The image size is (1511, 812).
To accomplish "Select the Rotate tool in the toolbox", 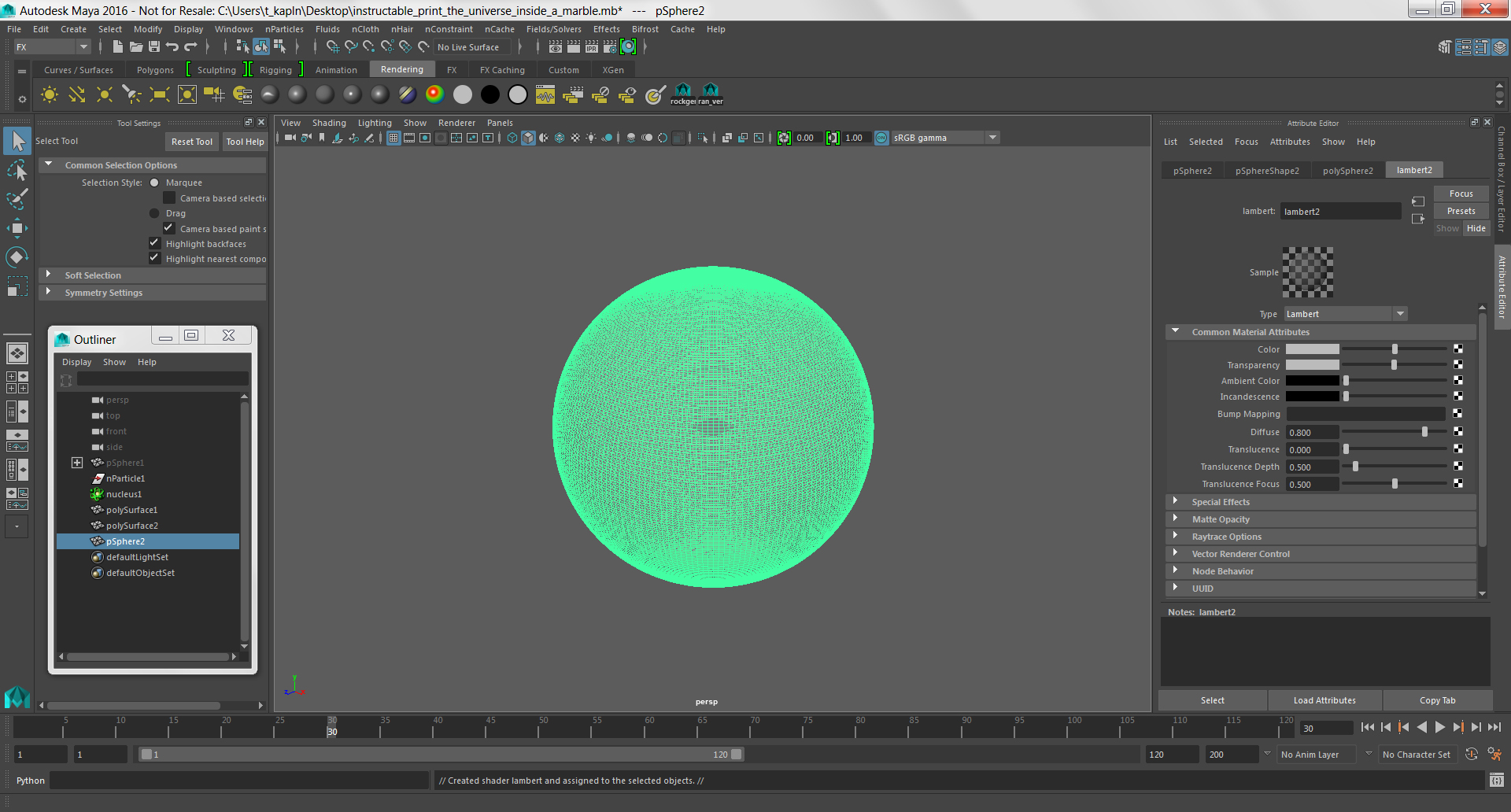I will click(17, 257).
